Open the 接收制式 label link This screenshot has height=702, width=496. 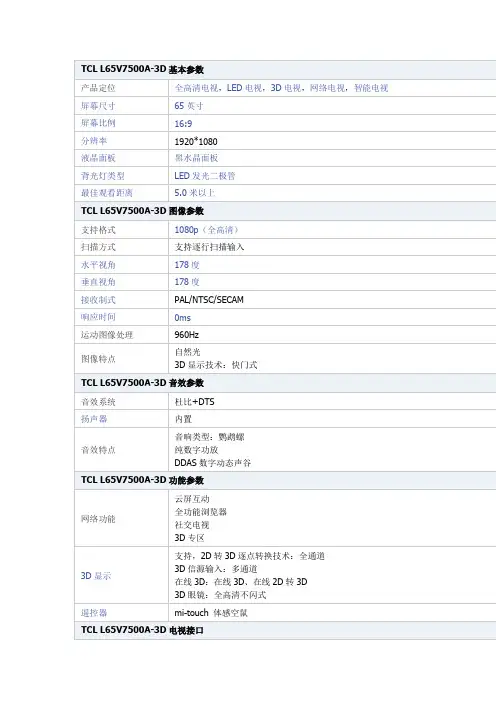coord(98,300)
